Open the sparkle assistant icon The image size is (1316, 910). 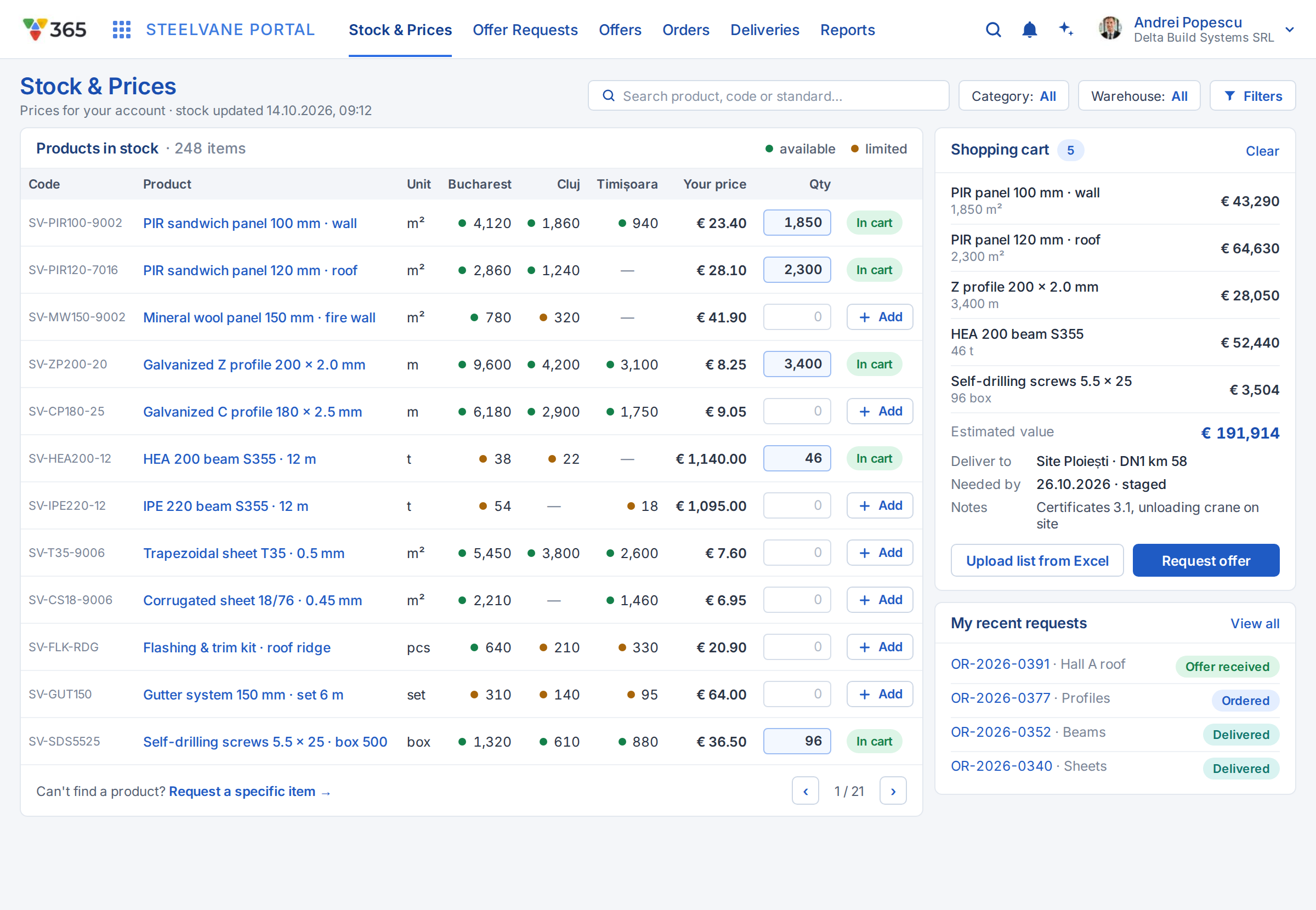click(x=1066, y=29)
